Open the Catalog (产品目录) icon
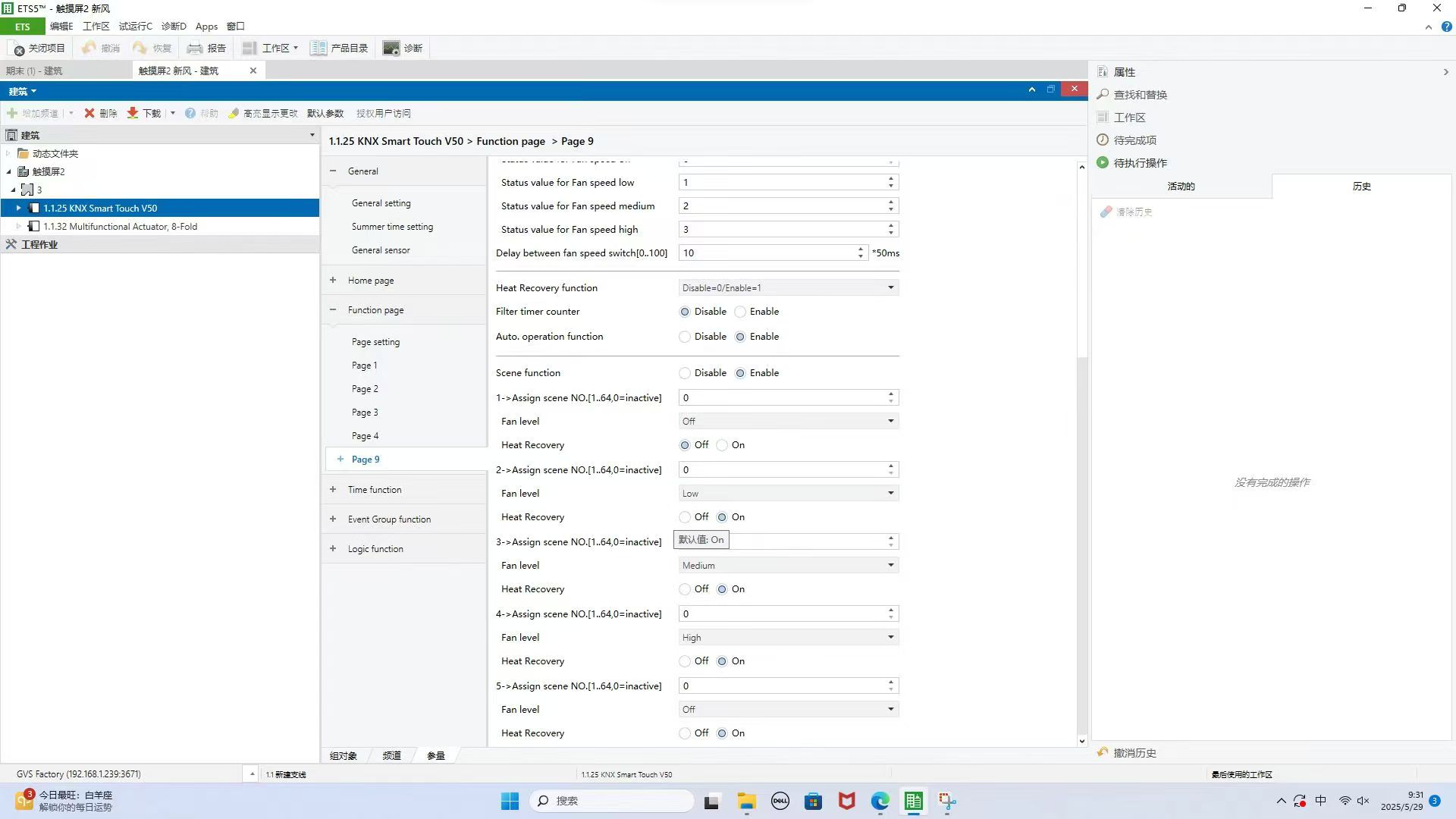The image size is (1456, 819). 318,49
